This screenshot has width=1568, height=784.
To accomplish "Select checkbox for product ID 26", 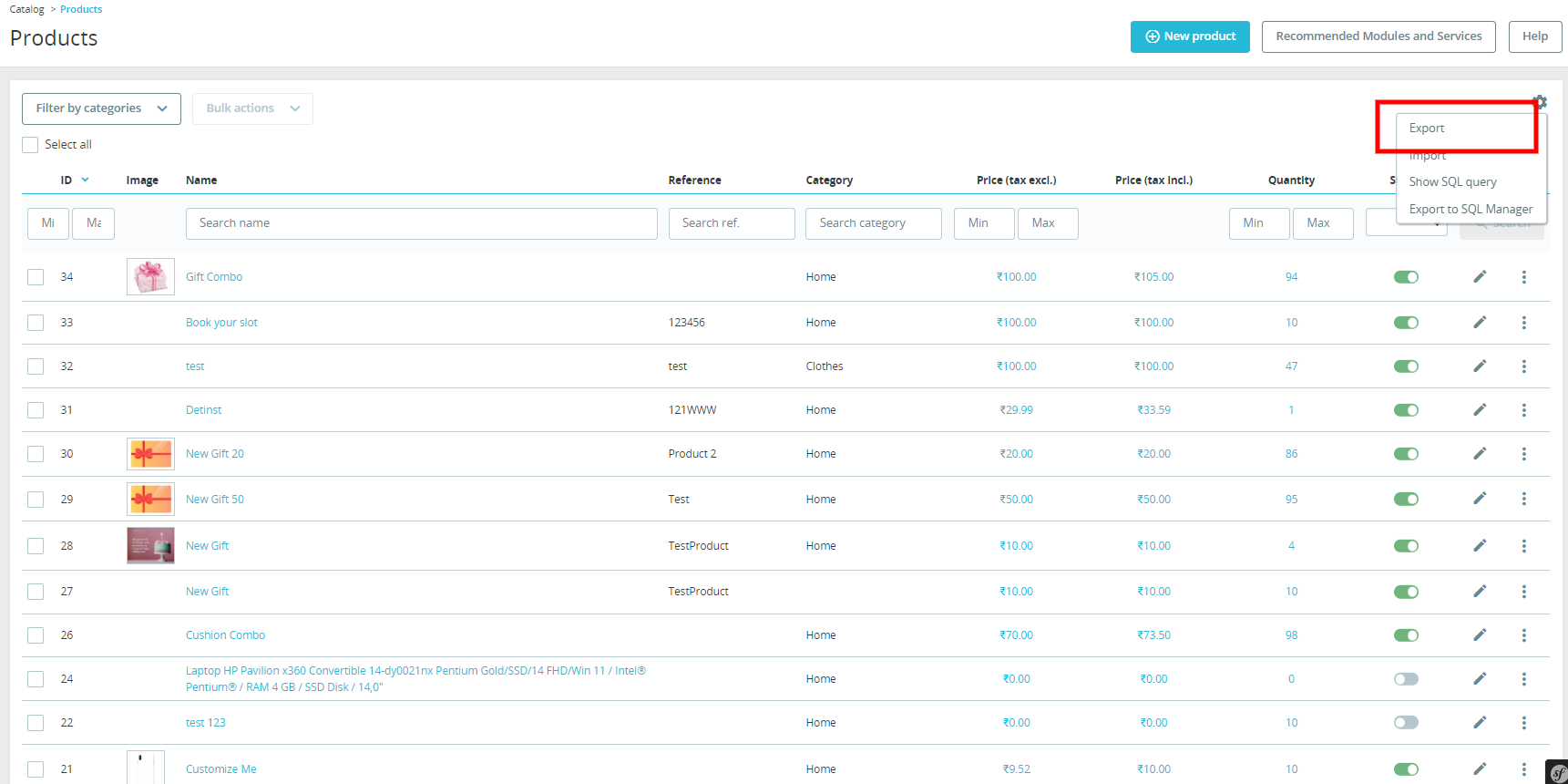I will click(36, 635).
